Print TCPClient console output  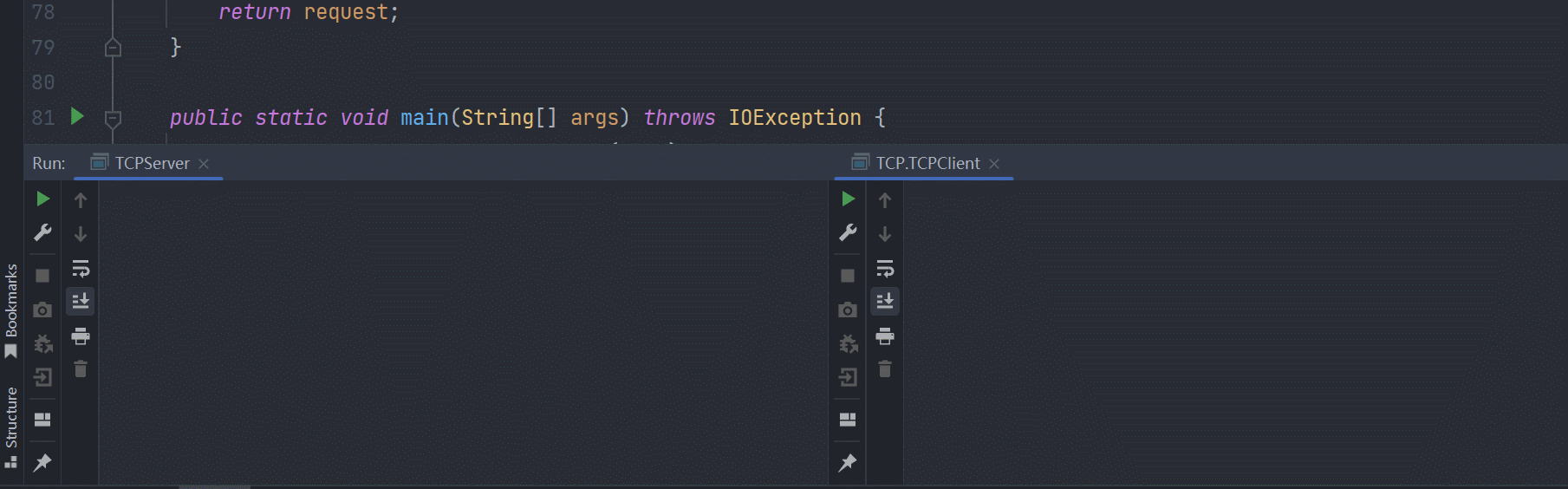click(x=885, y=336)
